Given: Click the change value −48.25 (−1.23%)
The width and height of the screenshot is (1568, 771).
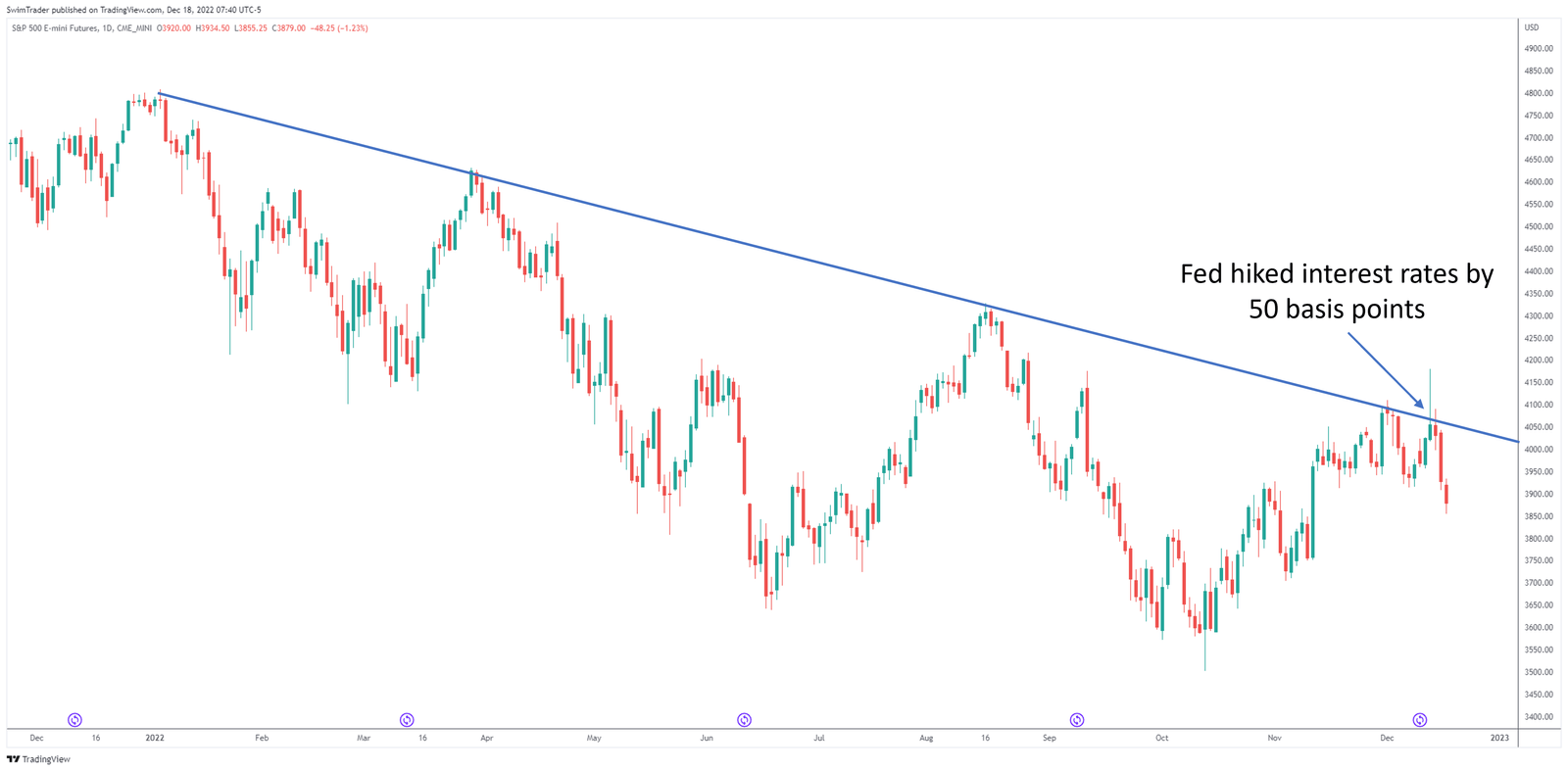Looking at the screenshot, I should 339,28.
